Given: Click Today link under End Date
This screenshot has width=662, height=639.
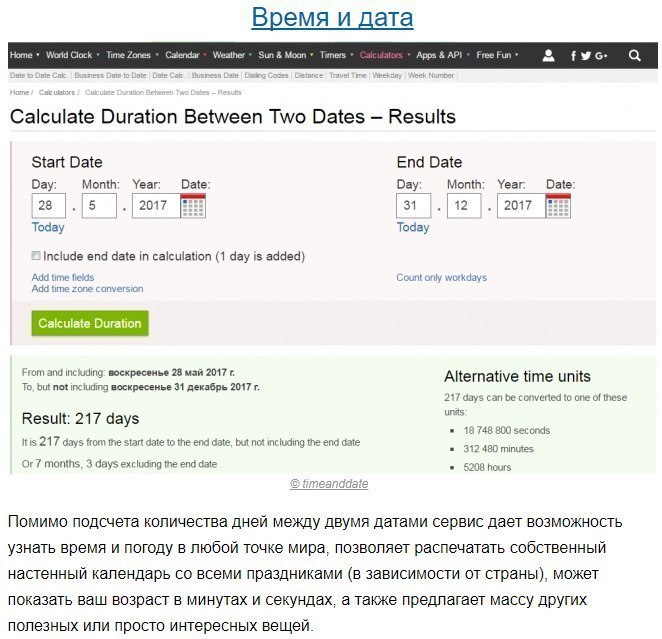Looking at the screenshot, I should coord(413,227).
